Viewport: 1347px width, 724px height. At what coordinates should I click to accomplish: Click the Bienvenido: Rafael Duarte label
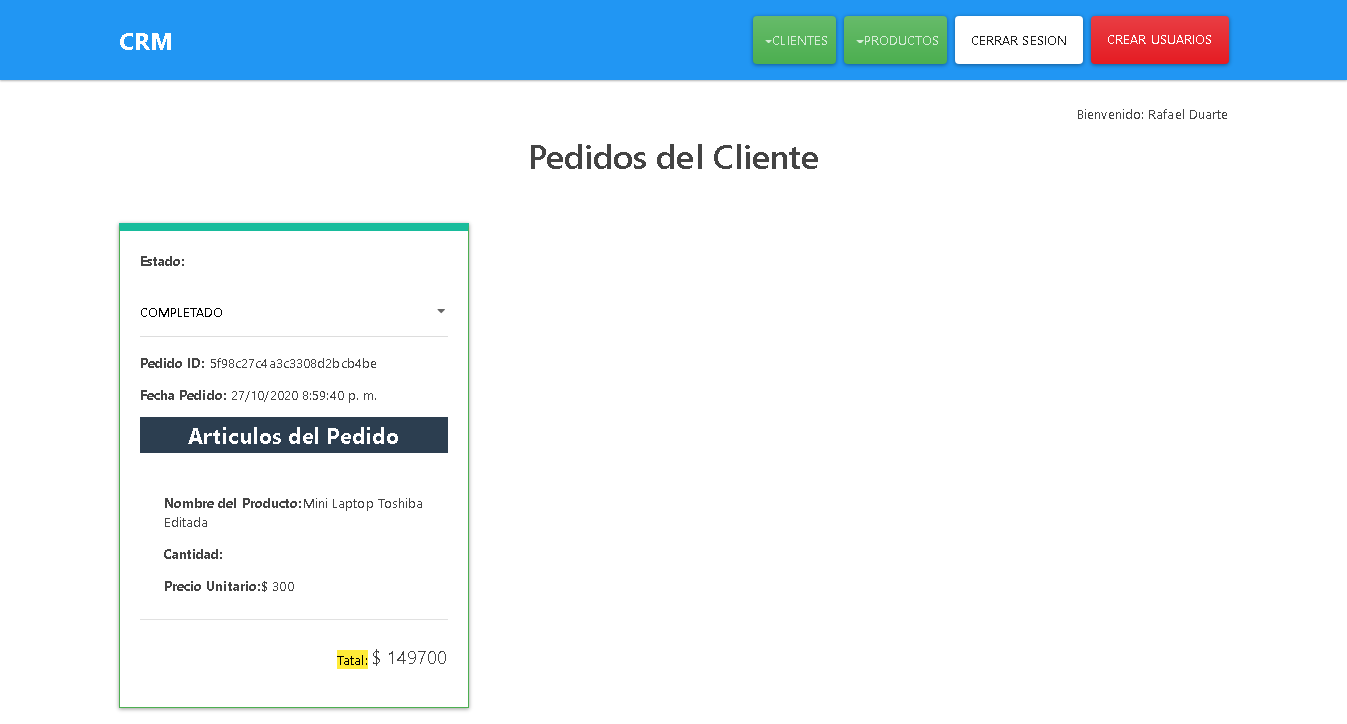point(1152,114)
